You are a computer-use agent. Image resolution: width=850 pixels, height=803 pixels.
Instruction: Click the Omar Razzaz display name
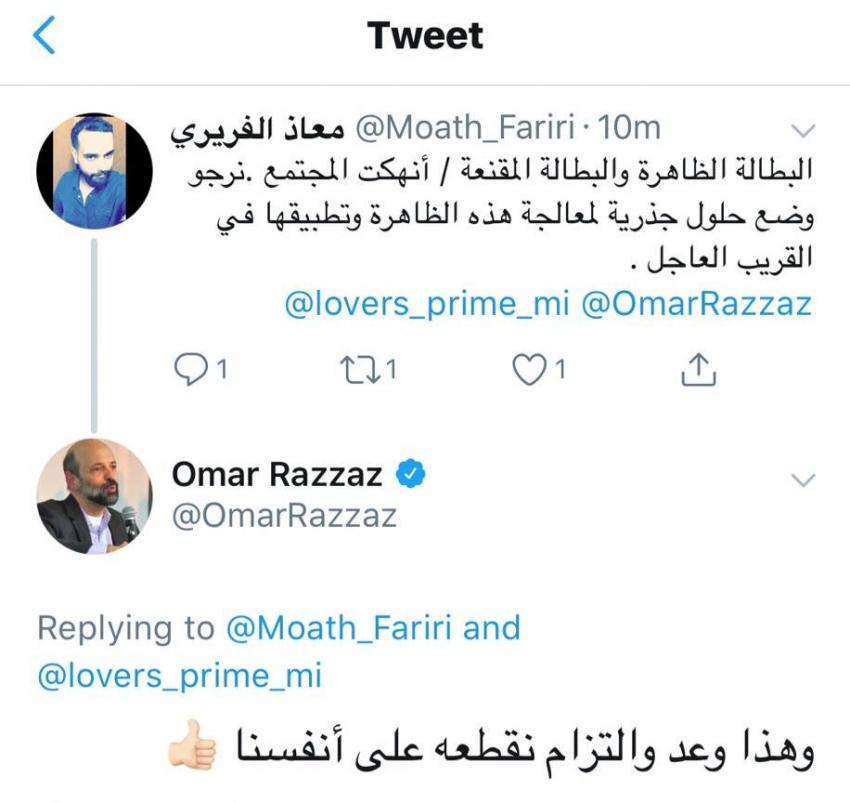coord(277,474)
